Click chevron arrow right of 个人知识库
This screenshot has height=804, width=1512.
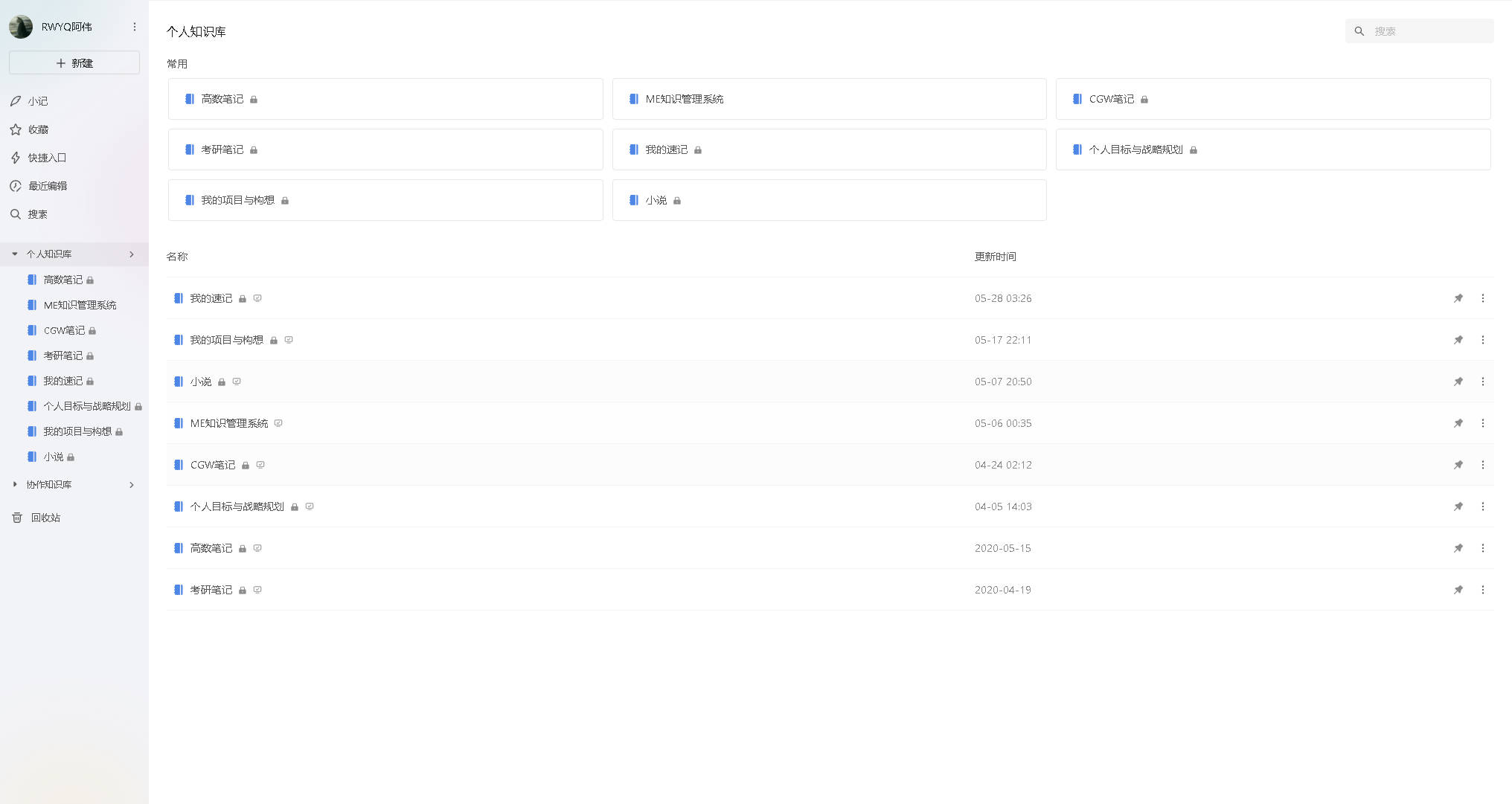(132, 254)
